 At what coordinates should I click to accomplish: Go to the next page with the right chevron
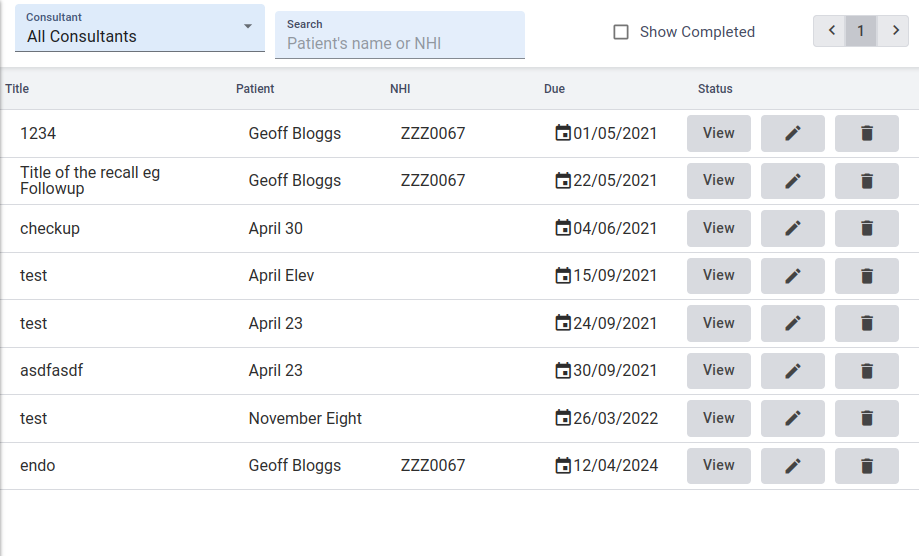pyautogui.click(x=894, y=31)
